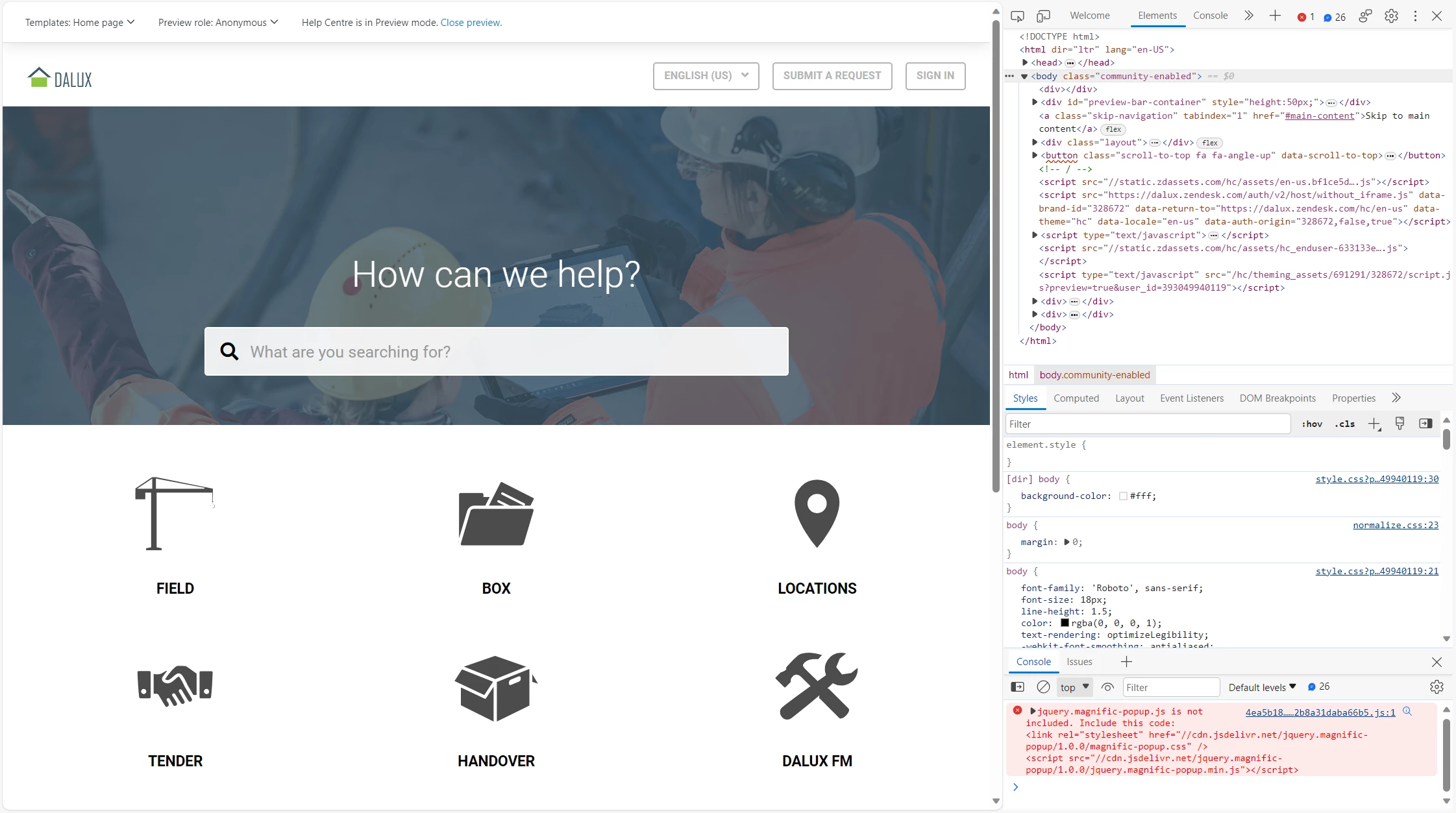This screenshot has height=813, width=1456.
Task: Click the FIELD crane icon
Action: point(174,513)
